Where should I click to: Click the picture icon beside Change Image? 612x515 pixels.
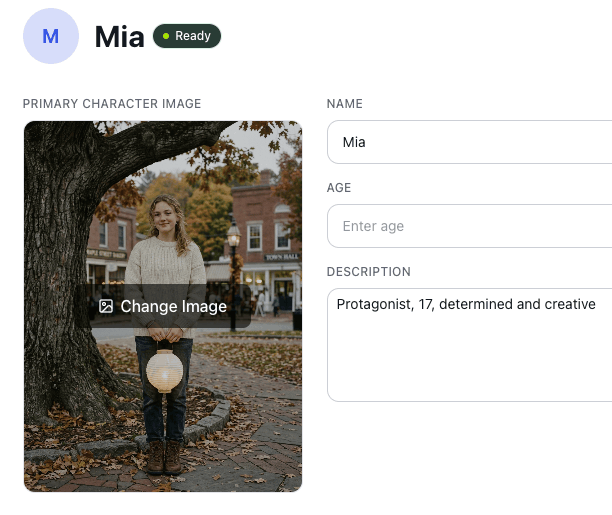pyautogui.click(x=106, y=307)
